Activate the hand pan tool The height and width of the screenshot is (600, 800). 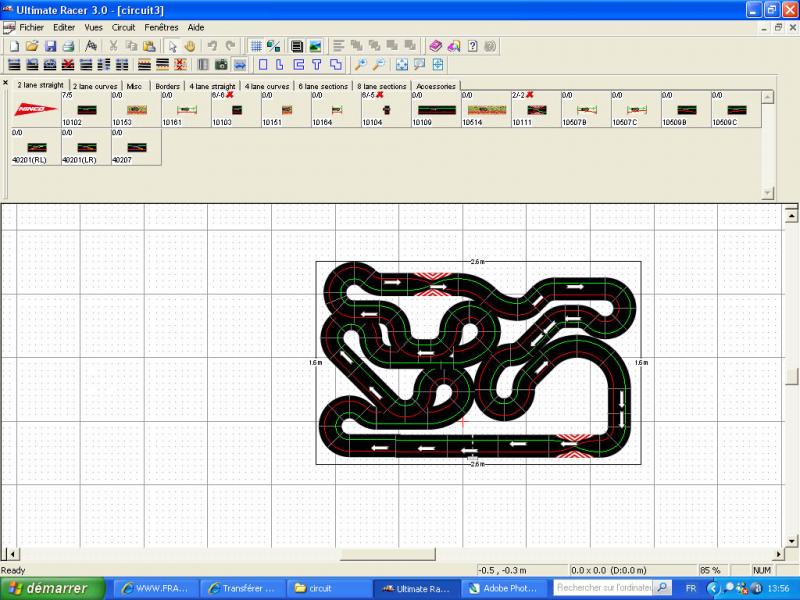[189, 46]
